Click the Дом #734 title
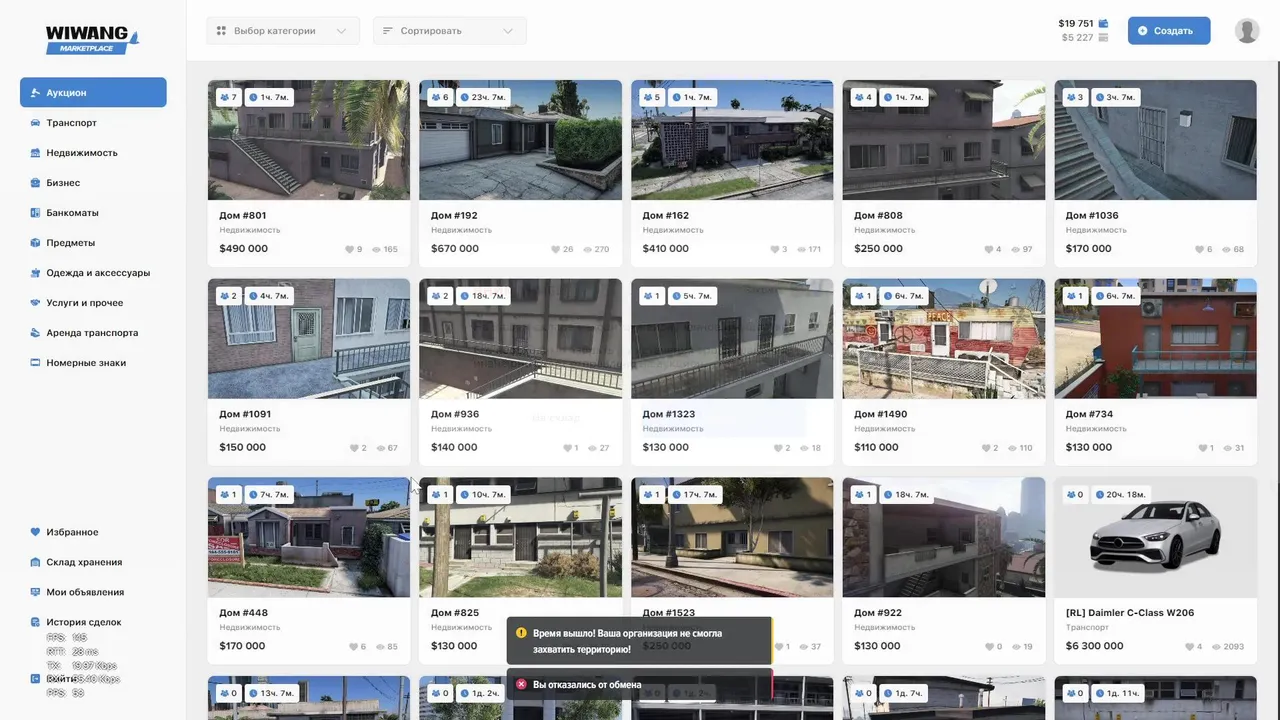The image size is (1280, 720). (1089, 414)
